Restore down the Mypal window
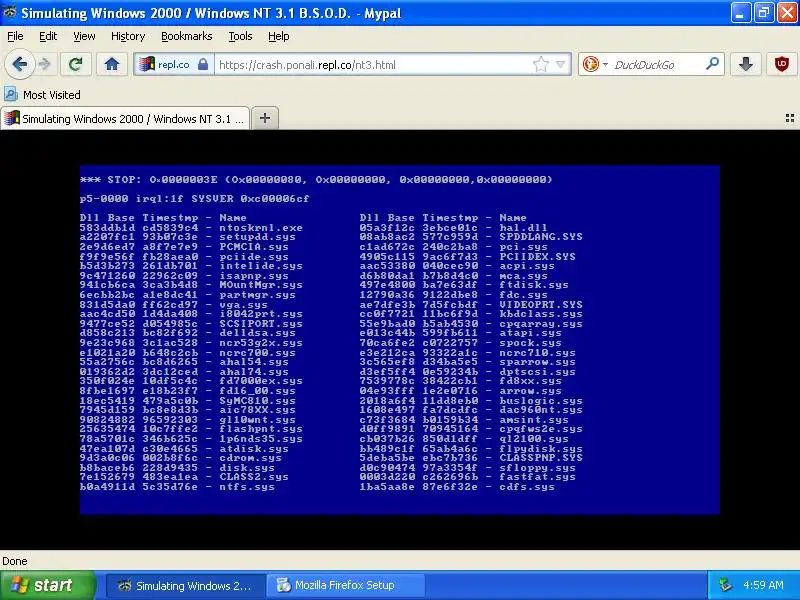800x600 pixels. point(764,13)
